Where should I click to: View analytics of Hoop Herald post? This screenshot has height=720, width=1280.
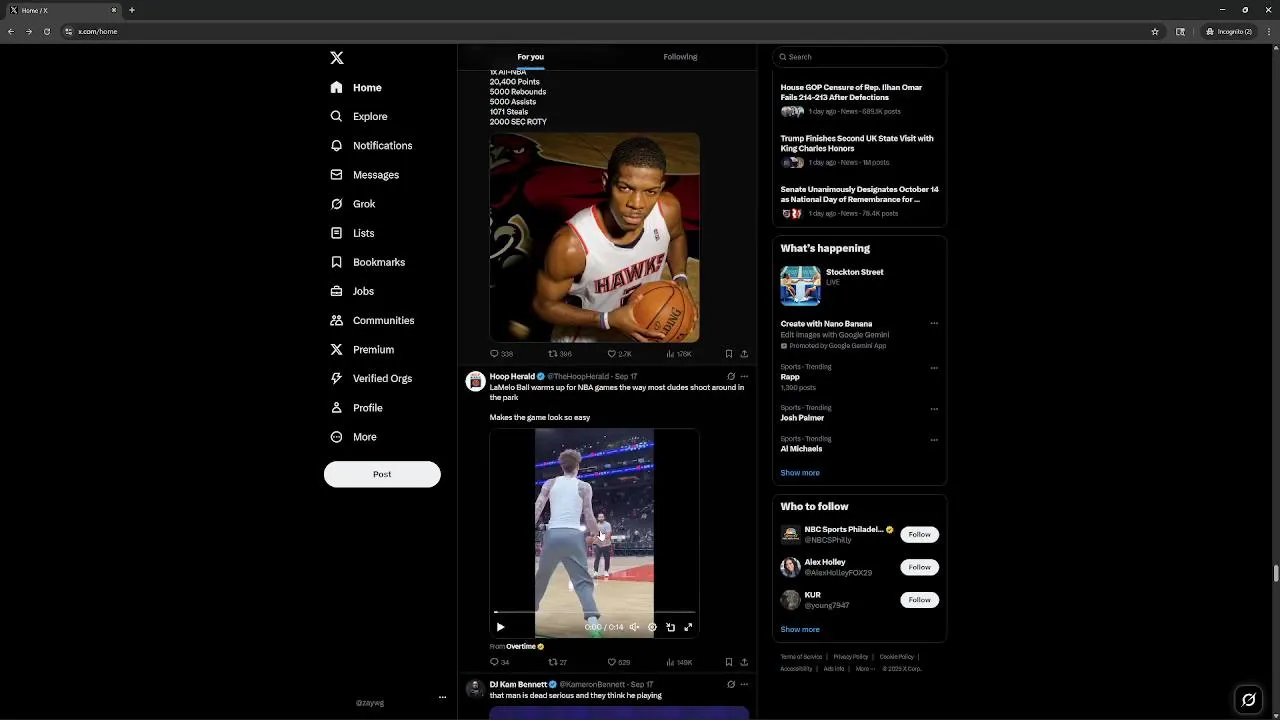[x=678, y=662]
